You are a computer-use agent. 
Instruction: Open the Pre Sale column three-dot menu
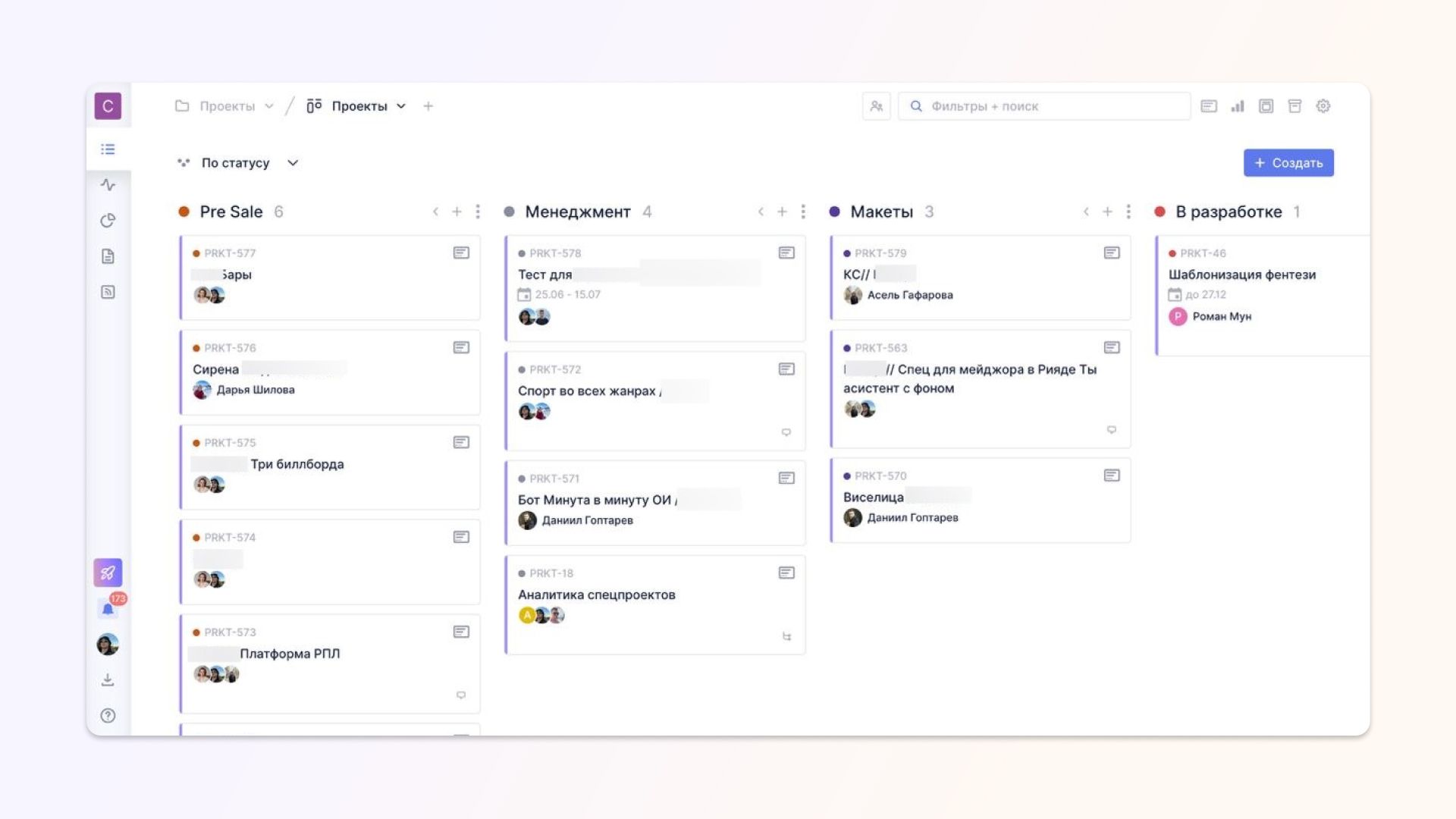pos(478,212)
